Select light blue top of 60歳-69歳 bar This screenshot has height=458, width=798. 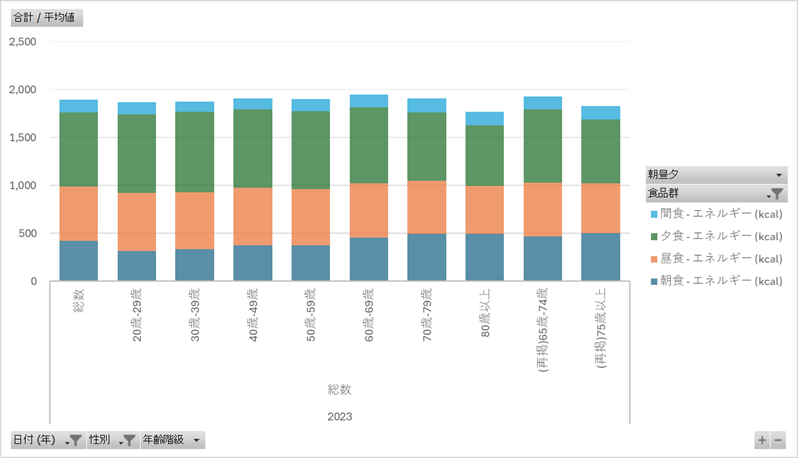(x=369, y=101)
